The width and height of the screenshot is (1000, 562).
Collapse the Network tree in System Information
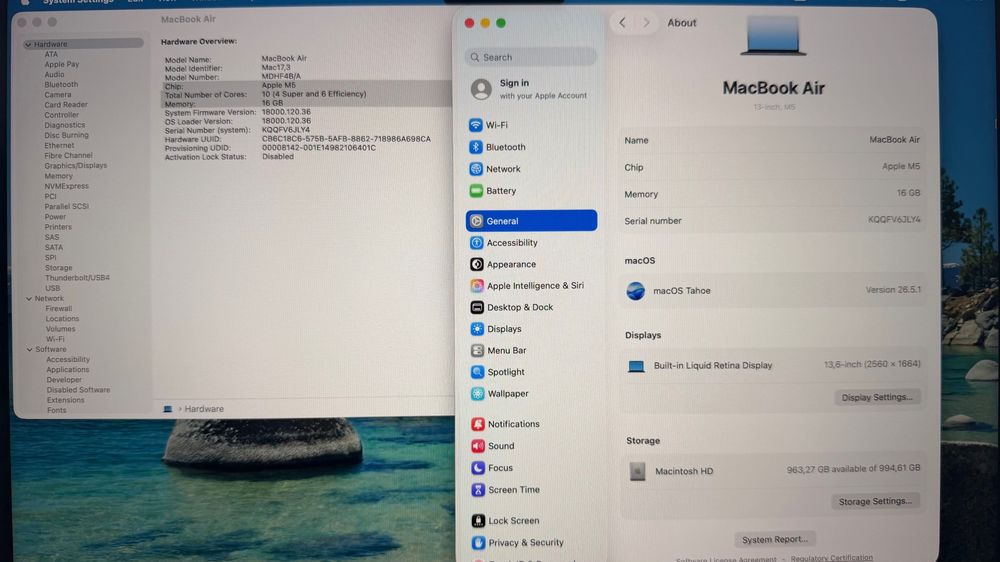pos(29,299)
